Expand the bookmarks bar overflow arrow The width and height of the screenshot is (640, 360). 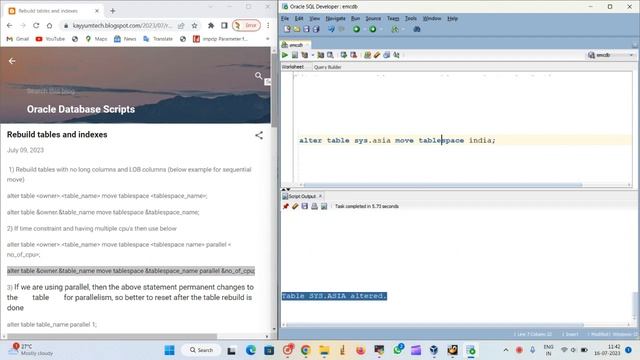267,39
